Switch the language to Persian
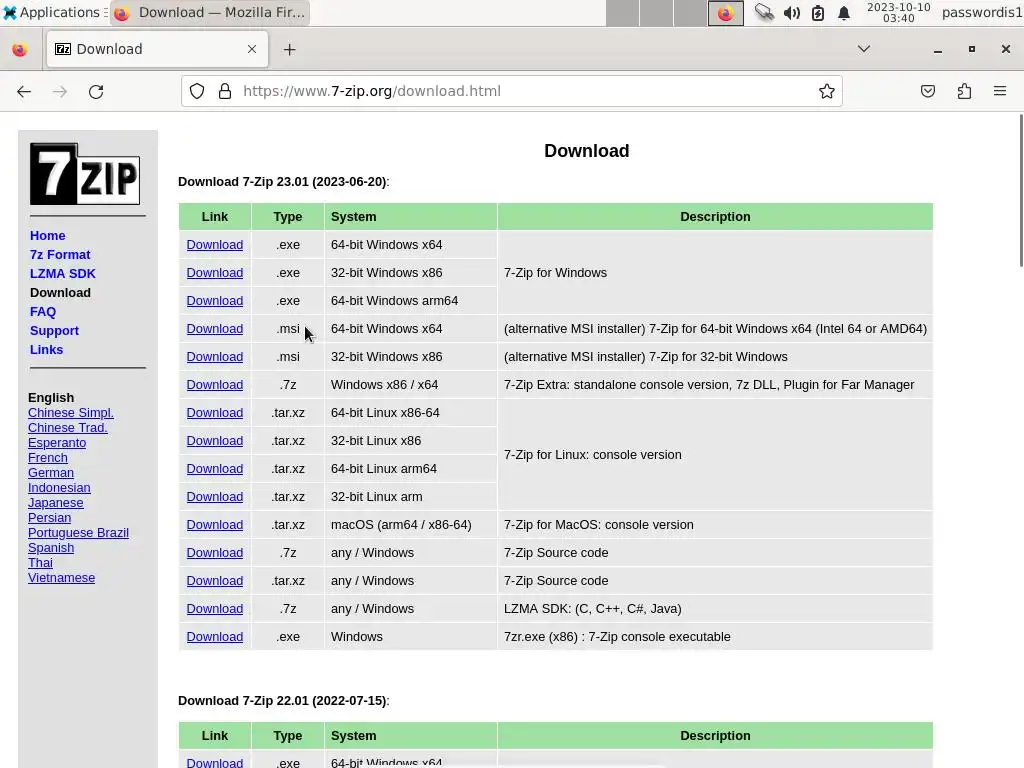This screenshot has height=768, width=1024. click(x=50, y=518)
